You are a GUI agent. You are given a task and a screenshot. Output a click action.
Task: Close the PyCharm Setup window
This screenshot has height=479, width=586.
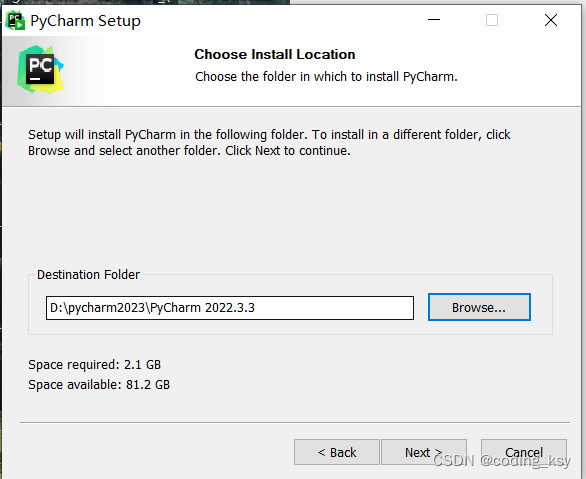click(x=551, y=20)
